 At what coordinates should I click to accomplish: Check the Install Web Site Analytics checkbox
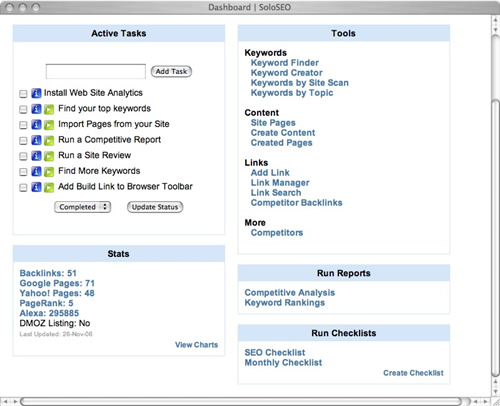click(23, 94)
